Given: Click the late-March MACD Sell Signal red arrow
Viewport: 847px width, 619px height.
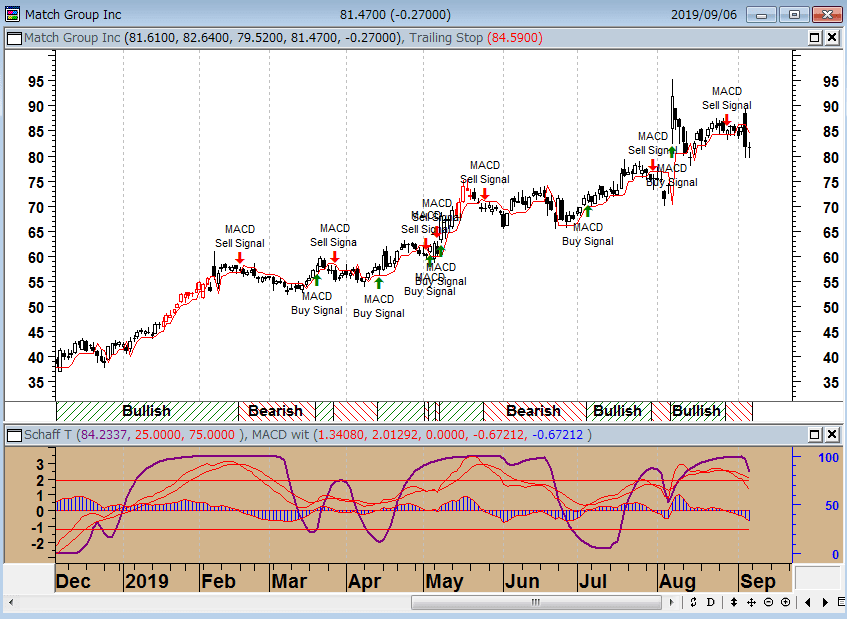Looking at the screenshot, I should [x=335, y=257].
